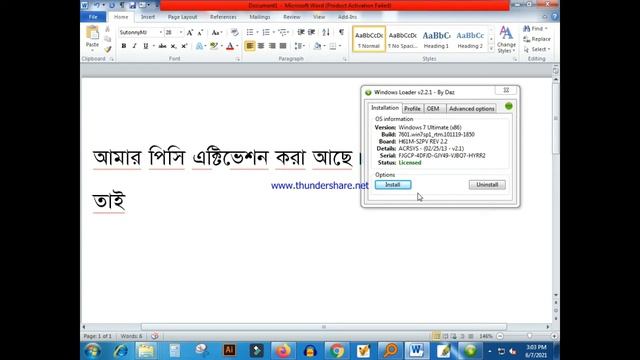The image size is (640, 360).
Task: Toggle Show/Hide paragraph marks
Action: point(341,32)
